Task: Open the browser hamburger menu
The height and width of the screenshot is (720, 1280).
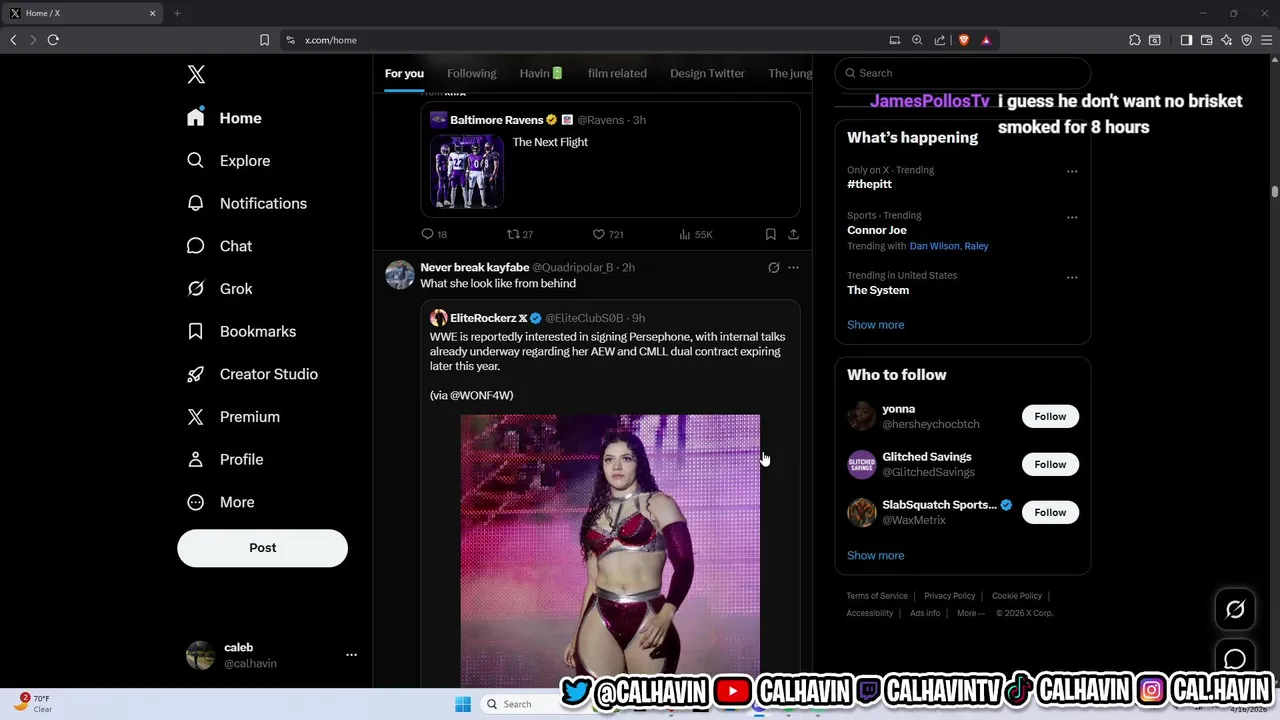Action: [x=1266, y=40]
